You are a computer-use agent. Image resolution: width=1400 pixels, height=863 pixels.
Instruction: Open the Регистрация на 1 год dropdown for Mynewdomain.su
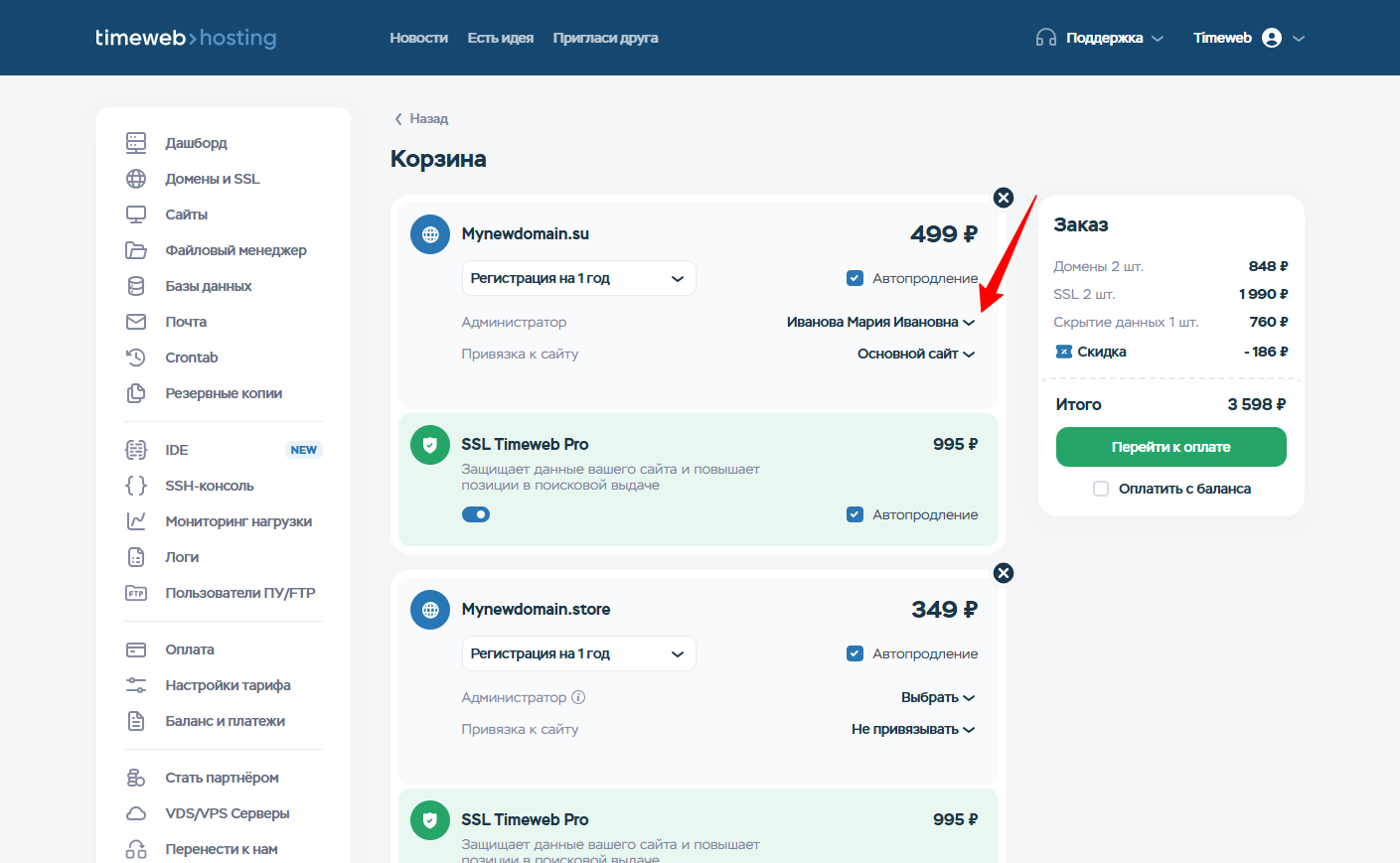578,278
